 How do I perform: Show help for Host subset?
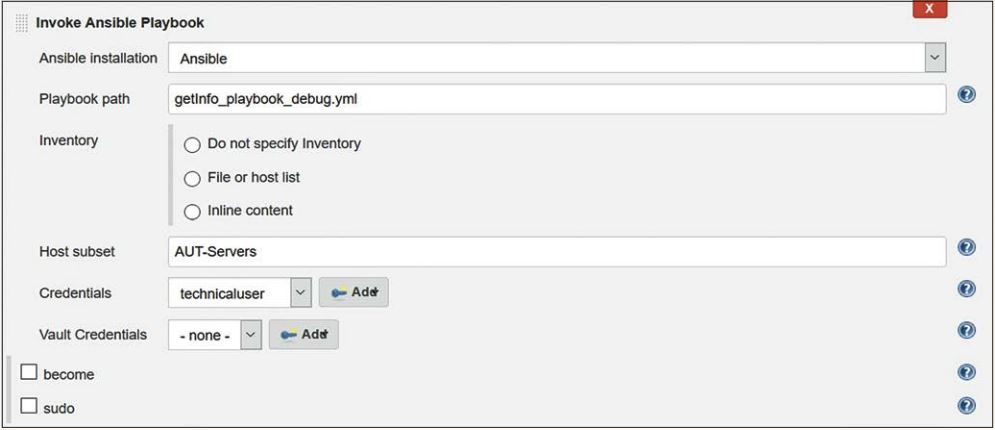click(x=966, y=248)
